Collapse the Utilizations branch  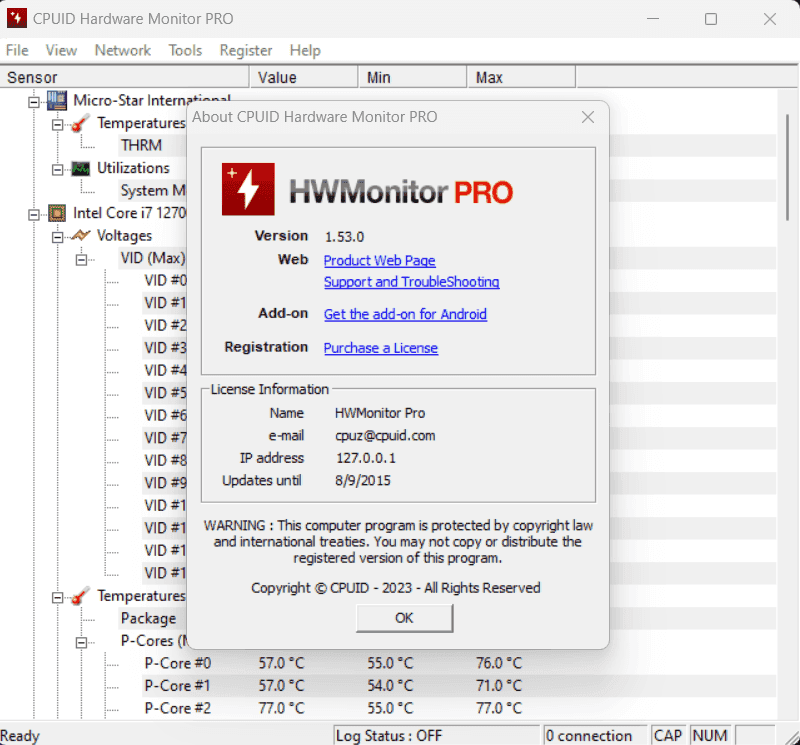58,169
